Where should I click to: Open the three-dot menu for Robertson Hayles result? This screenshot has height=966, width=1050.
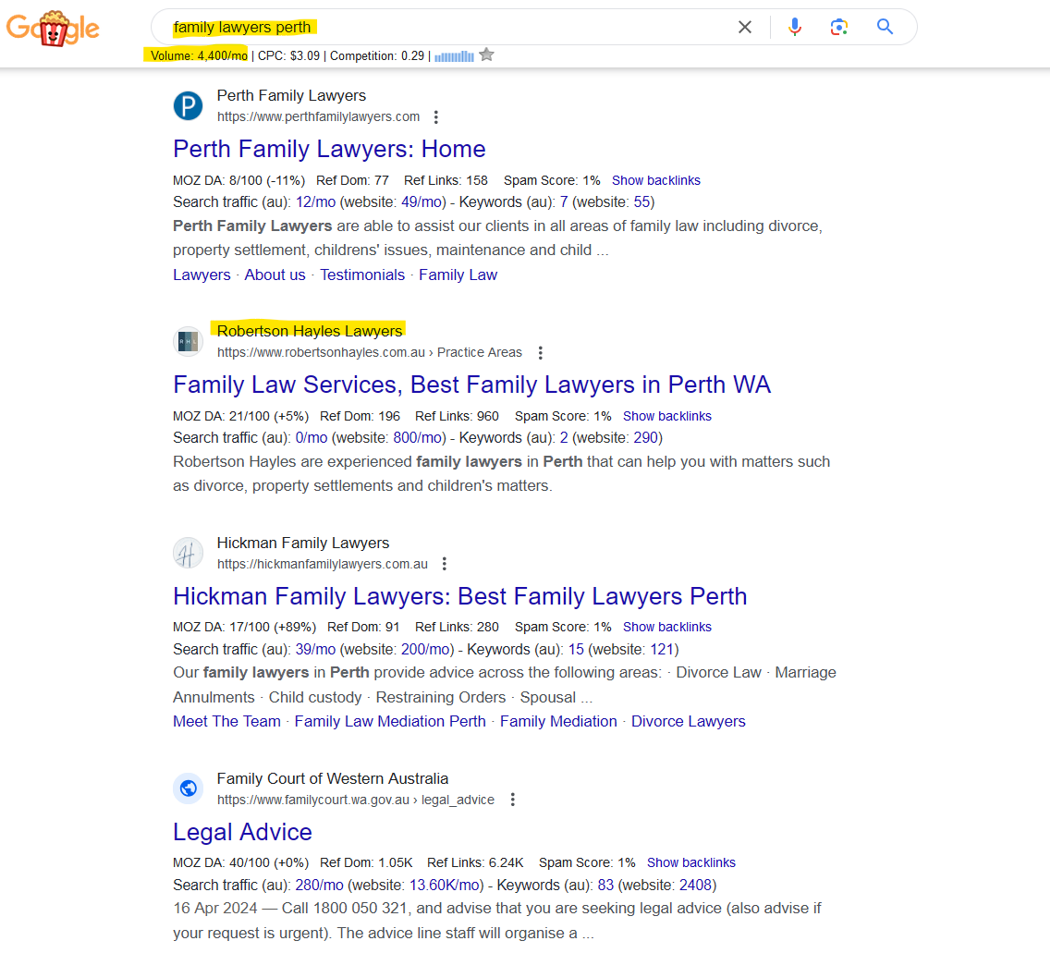[540, 352]
